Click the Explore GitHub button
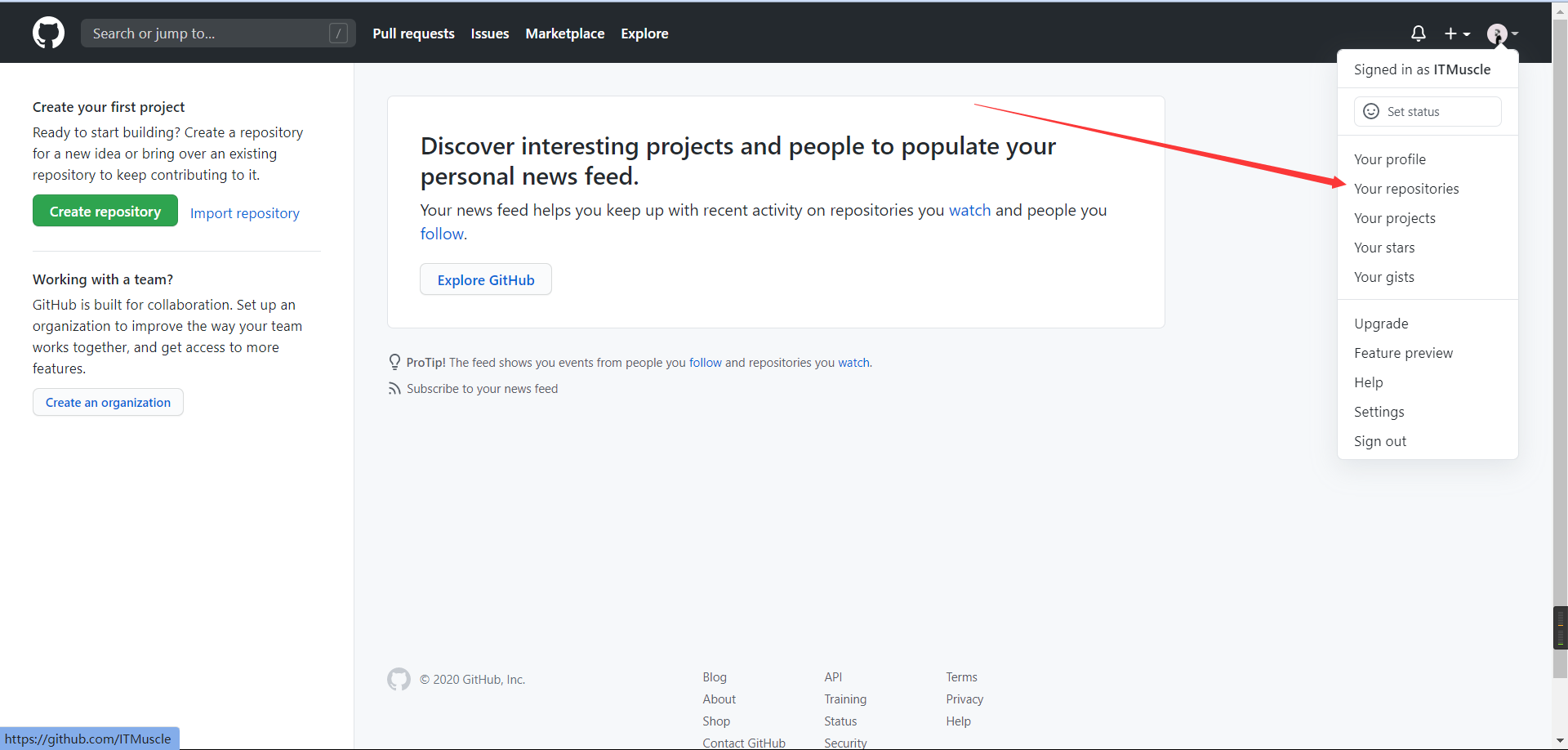 coord(486,279)
